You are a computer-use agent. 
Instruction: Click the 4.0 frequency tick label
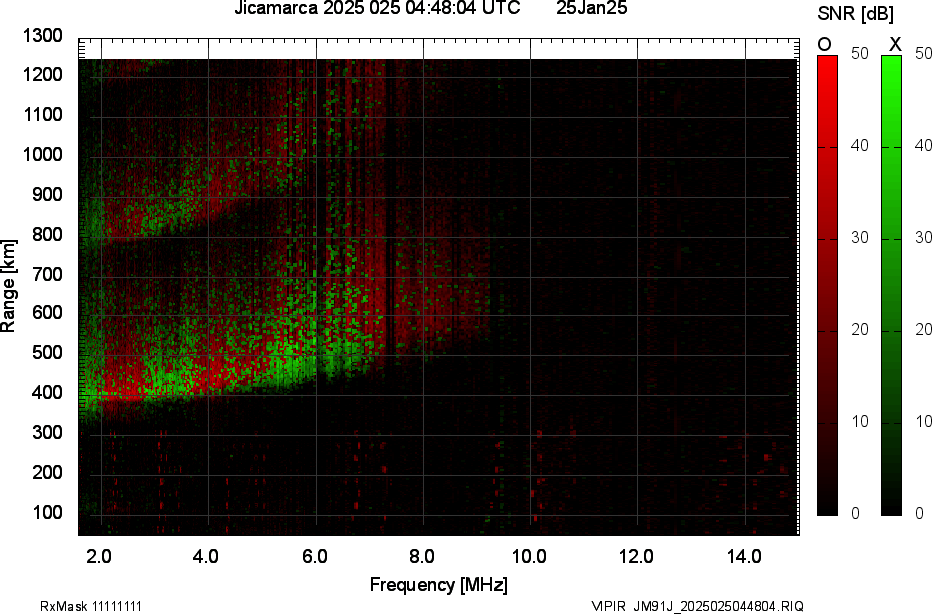click(x=206, y=557)
